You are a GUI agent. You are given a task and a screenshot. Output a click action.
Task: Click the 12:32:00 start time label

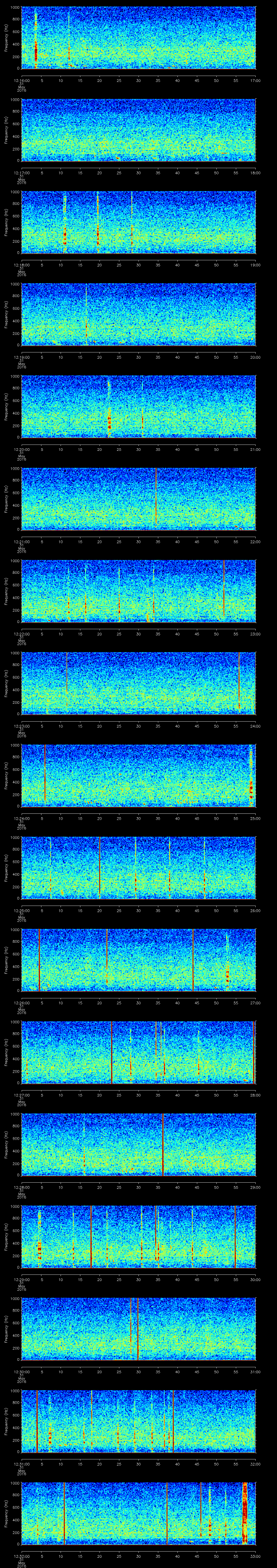point(22,1556)
